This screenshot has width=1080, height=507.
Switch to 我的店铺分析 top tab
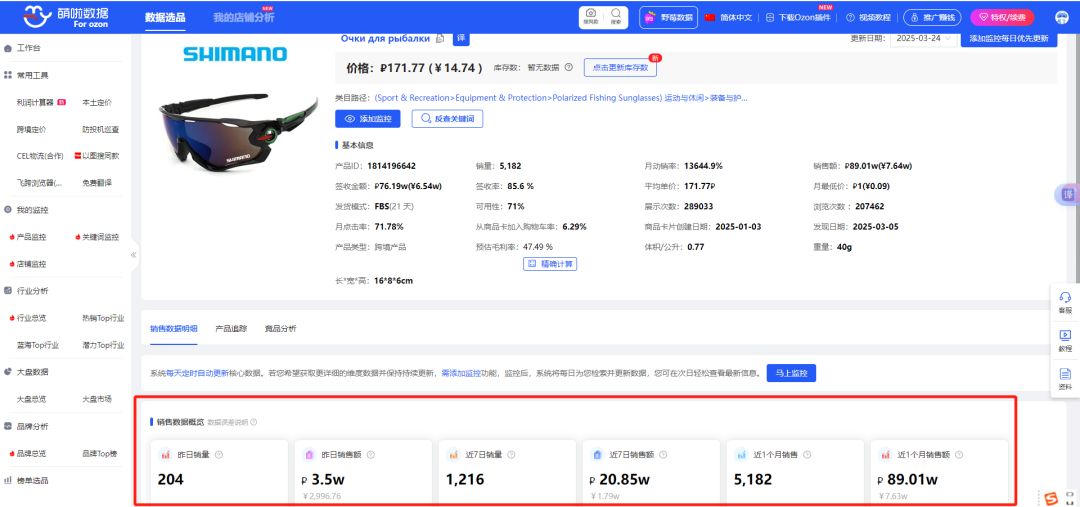pos(243,17)
